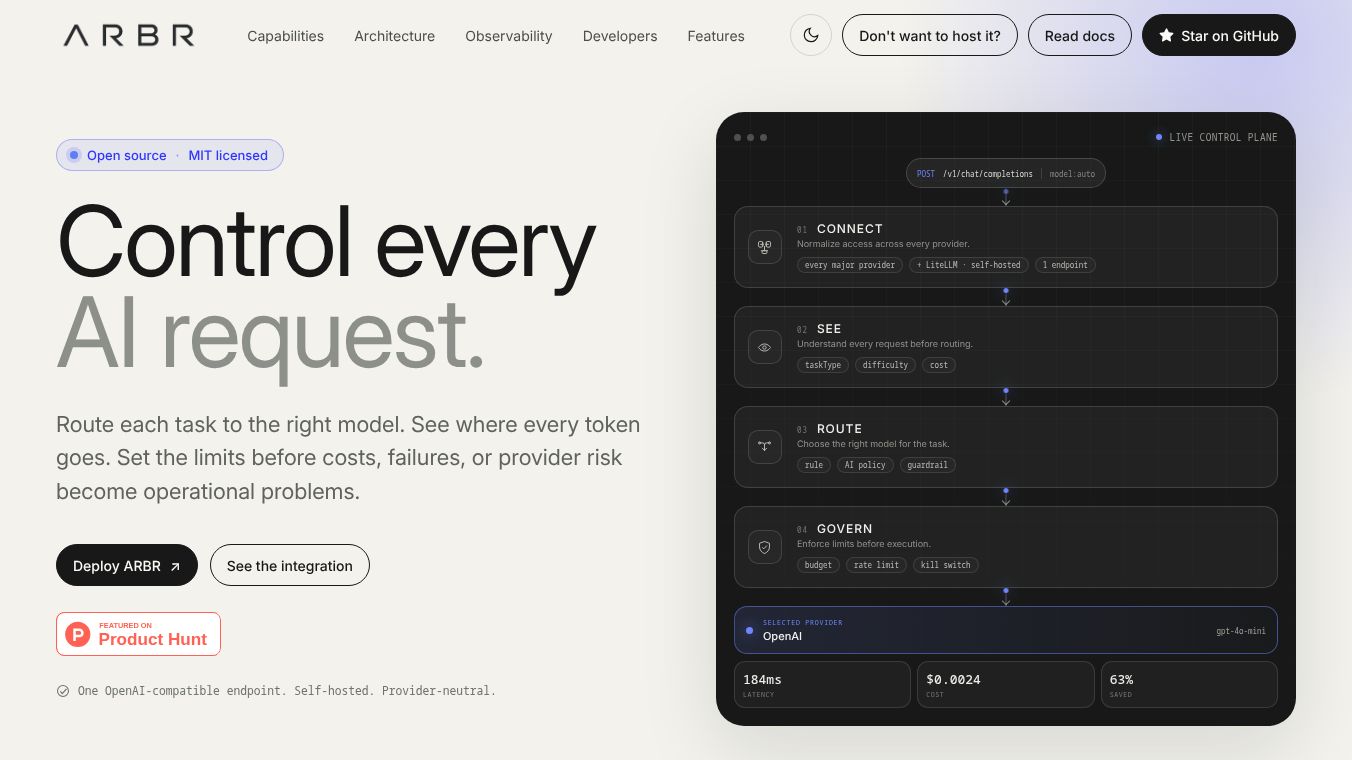
Task: Click the GOVERN shield icon
Action: click(x=765, y=547)
